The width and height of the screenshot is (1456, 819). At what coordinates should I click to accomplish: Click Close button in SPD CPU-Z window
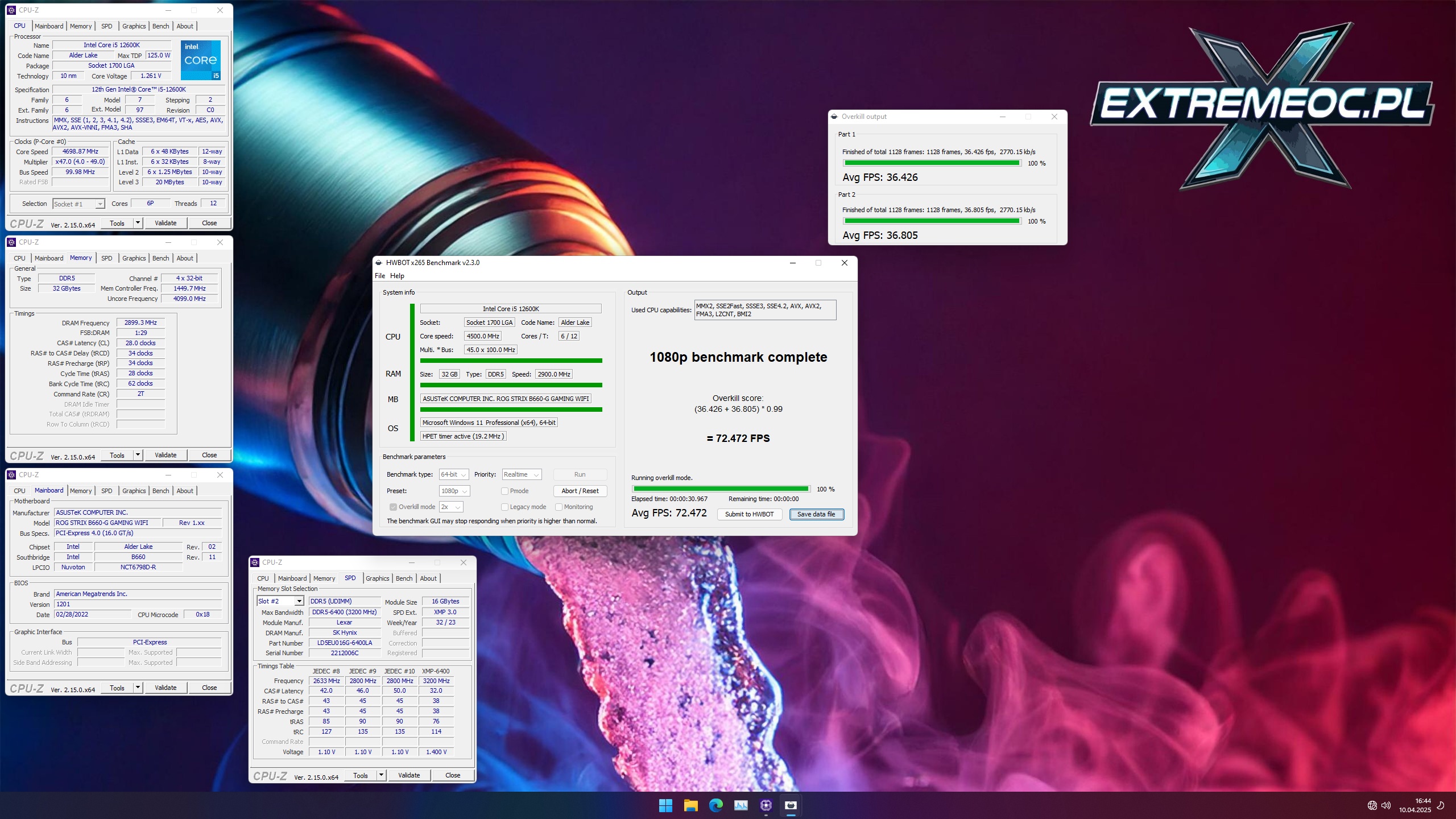(x=453, y=775)
